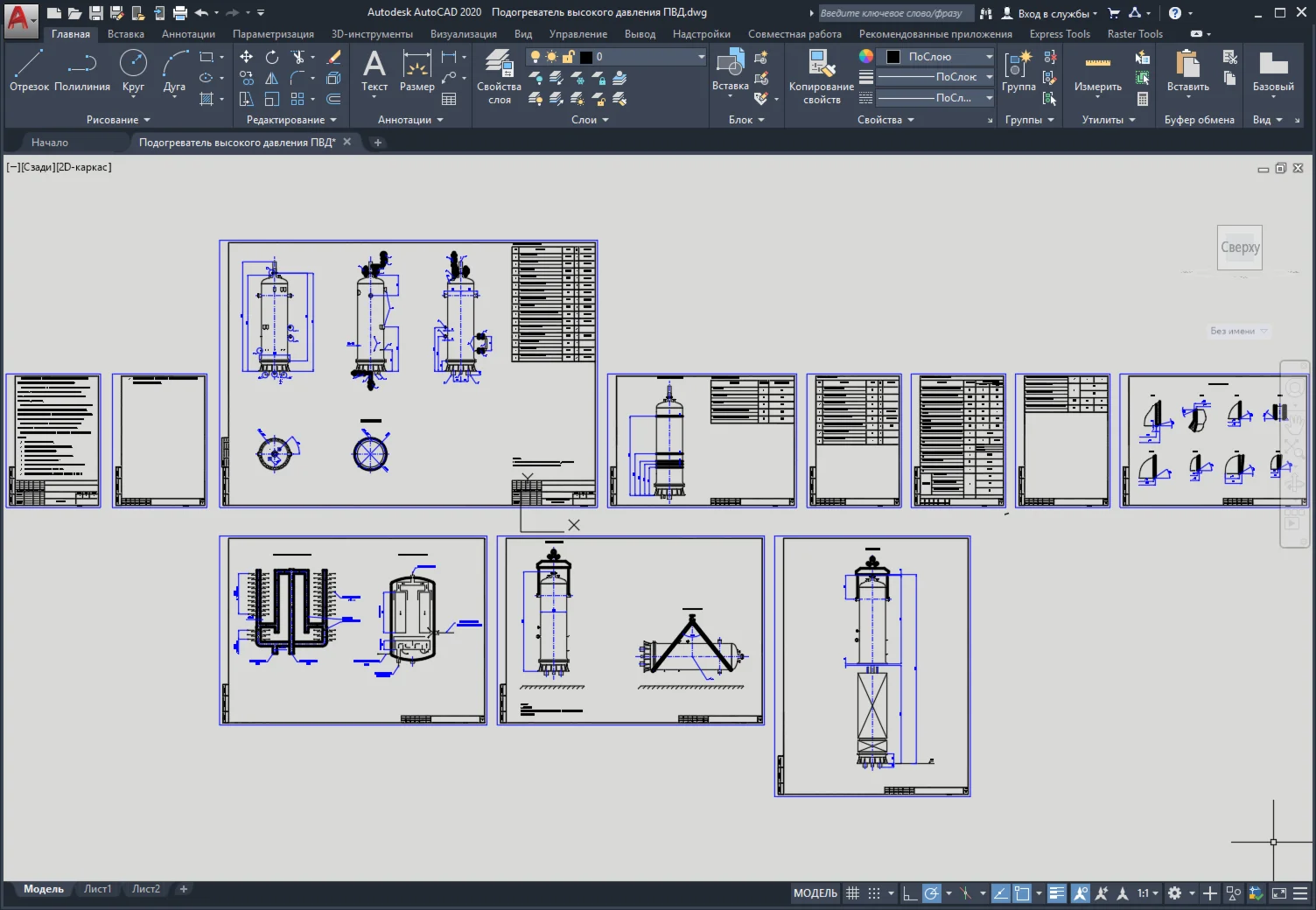Activate the Rotate tool
This screenshot has width=1316, height=910.
tap(272, 57)
